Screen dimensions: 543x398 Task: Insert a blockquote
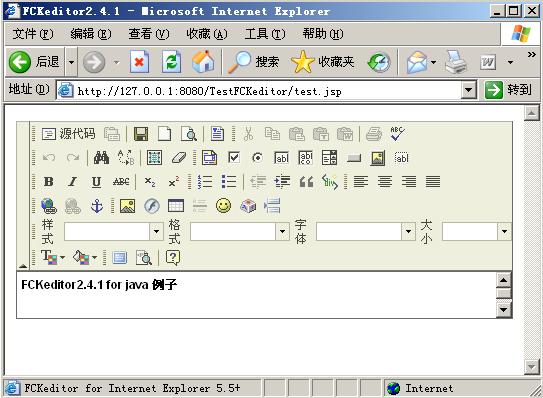tap(306, 182)
